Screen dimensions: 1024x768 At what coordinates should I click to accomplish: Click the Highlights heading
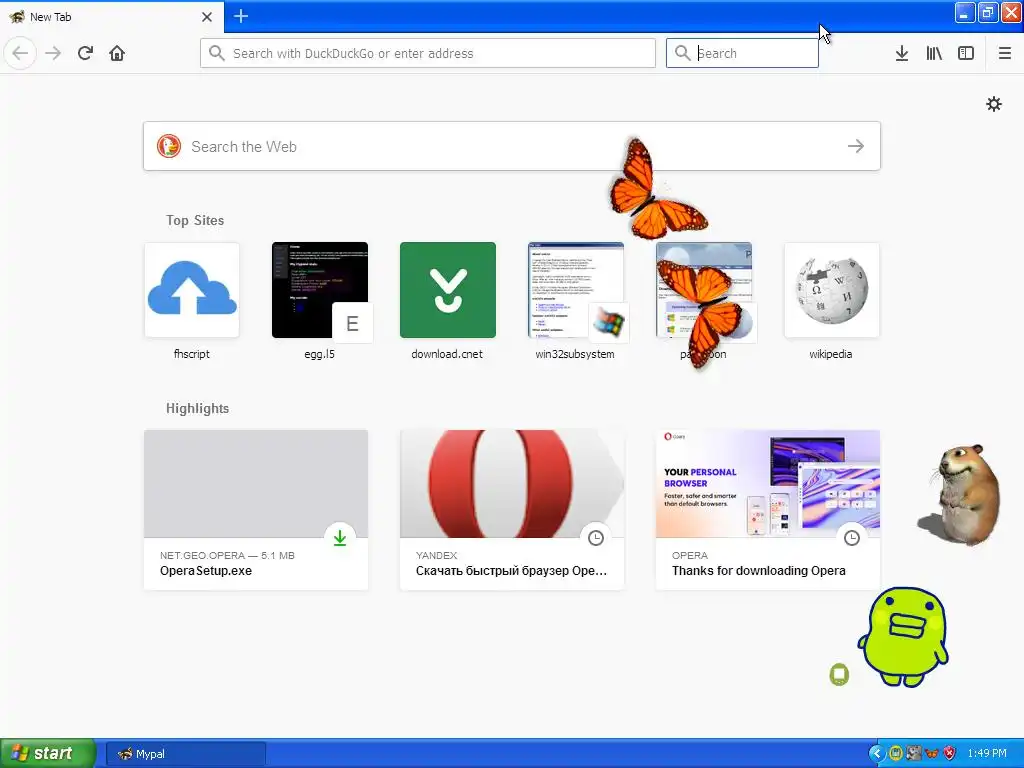pos(197,408)
